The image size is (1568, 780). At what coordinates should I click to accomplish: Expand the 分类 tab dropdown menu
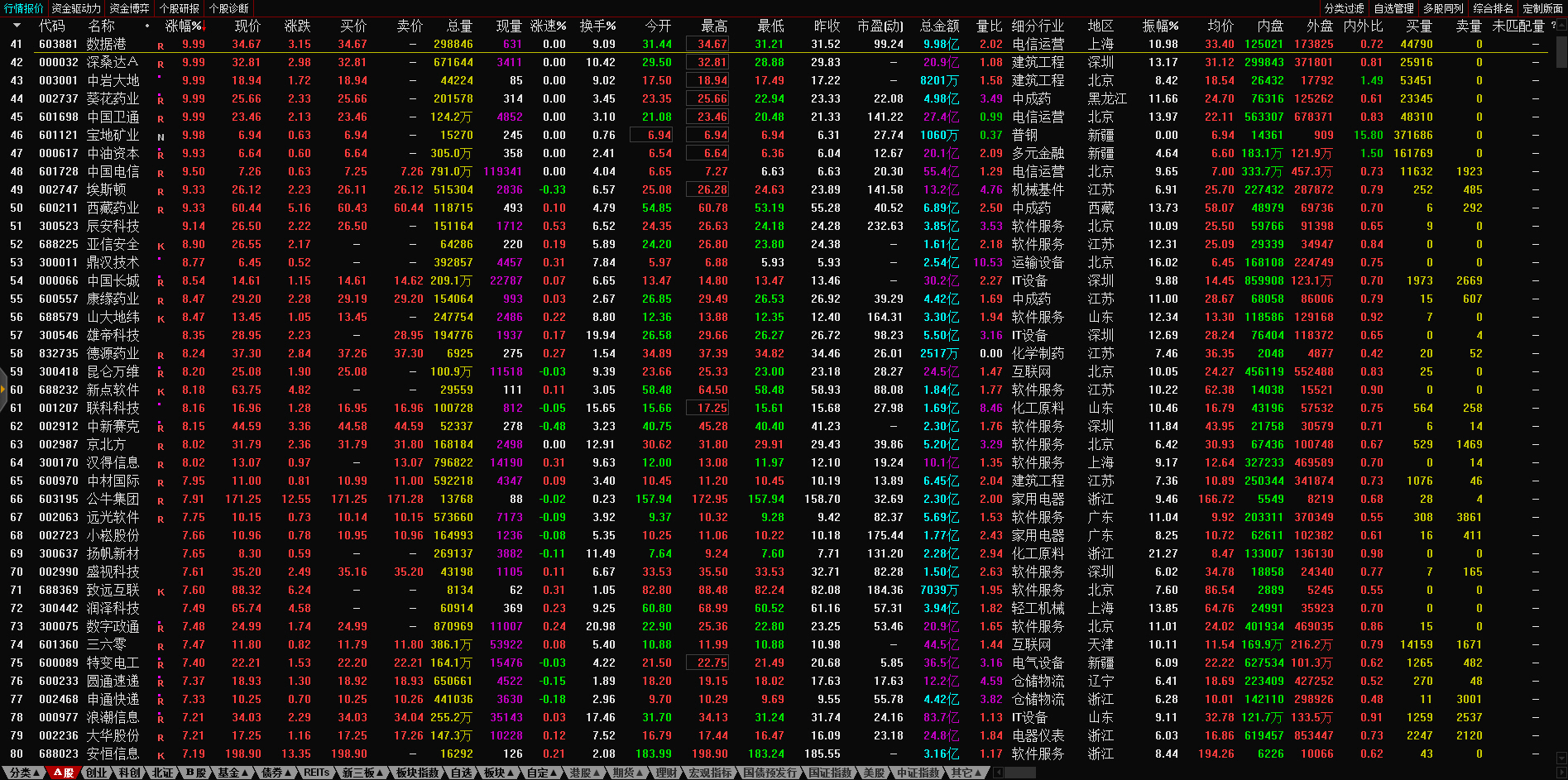[23, 773]
